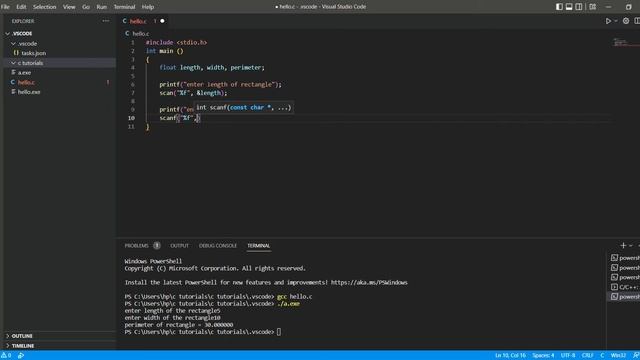Select the highlighted last powershell terminal entry
Viewport: 640px width, 360px height.
tap(624, 297)
